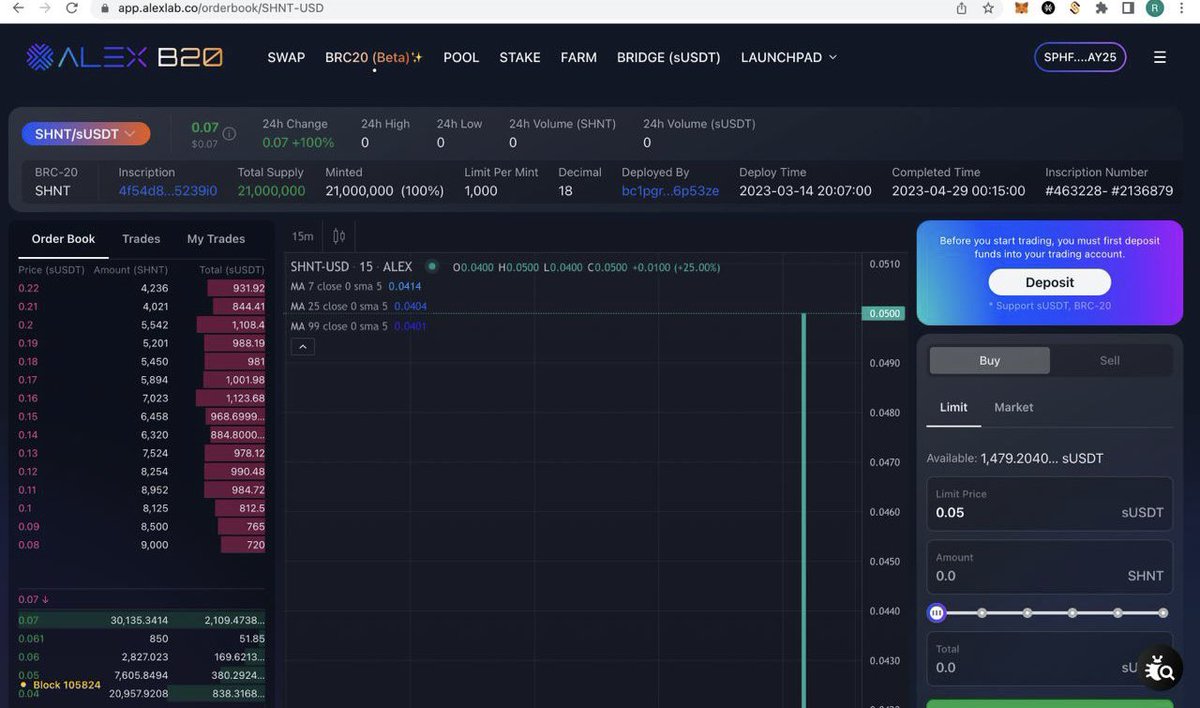This screenshot has width=1200, height=708.
Task: Go to SWAP page
Action: tap(286, 57)
